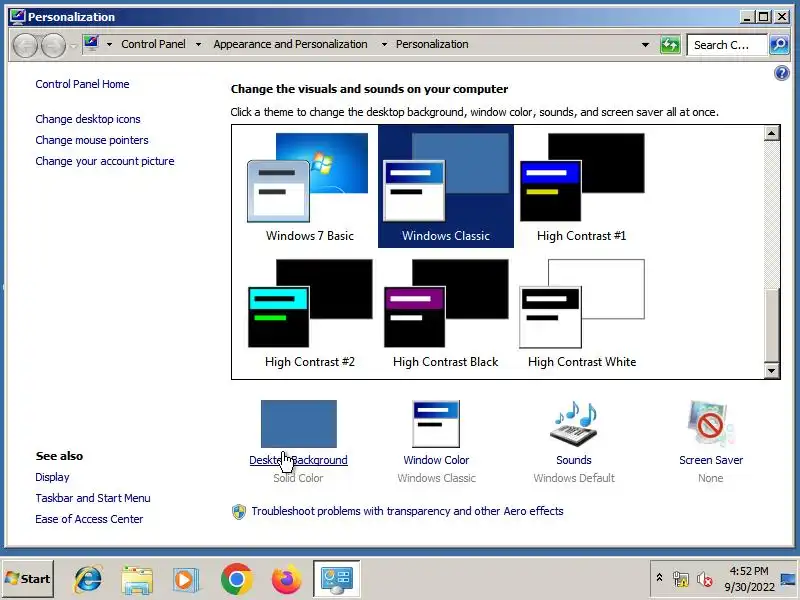Click Appearance and Personalization breadcrumb
The height and width of the screenshot is (600, 800).
[290, 44]
